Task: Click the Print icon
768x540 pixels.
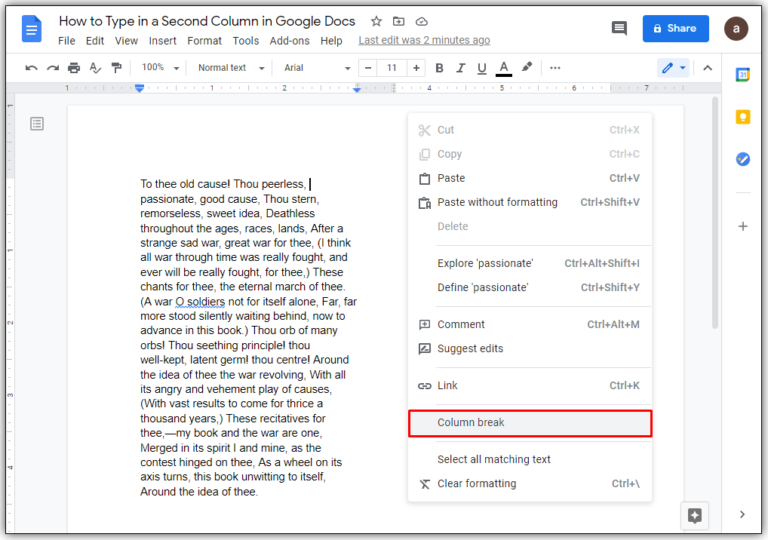Action: click(74, 68)
